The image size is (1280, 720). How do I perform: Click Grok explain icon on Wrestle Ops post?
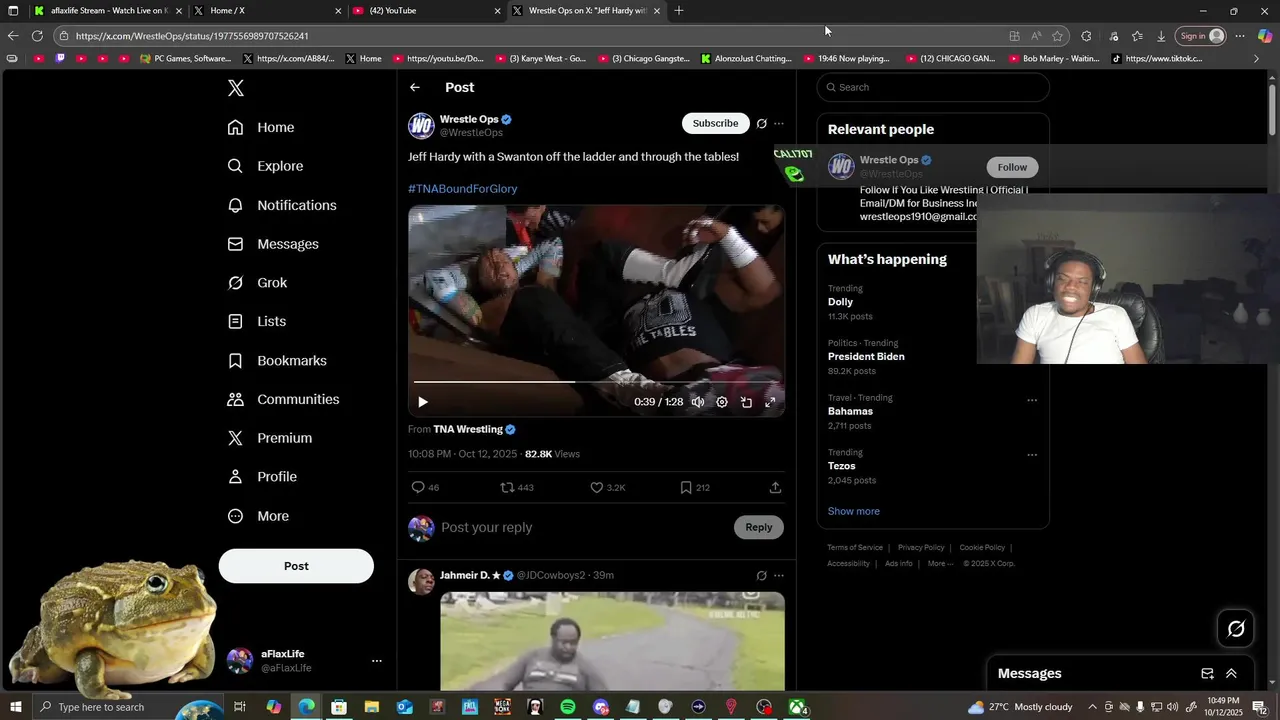tap(761, 124)
